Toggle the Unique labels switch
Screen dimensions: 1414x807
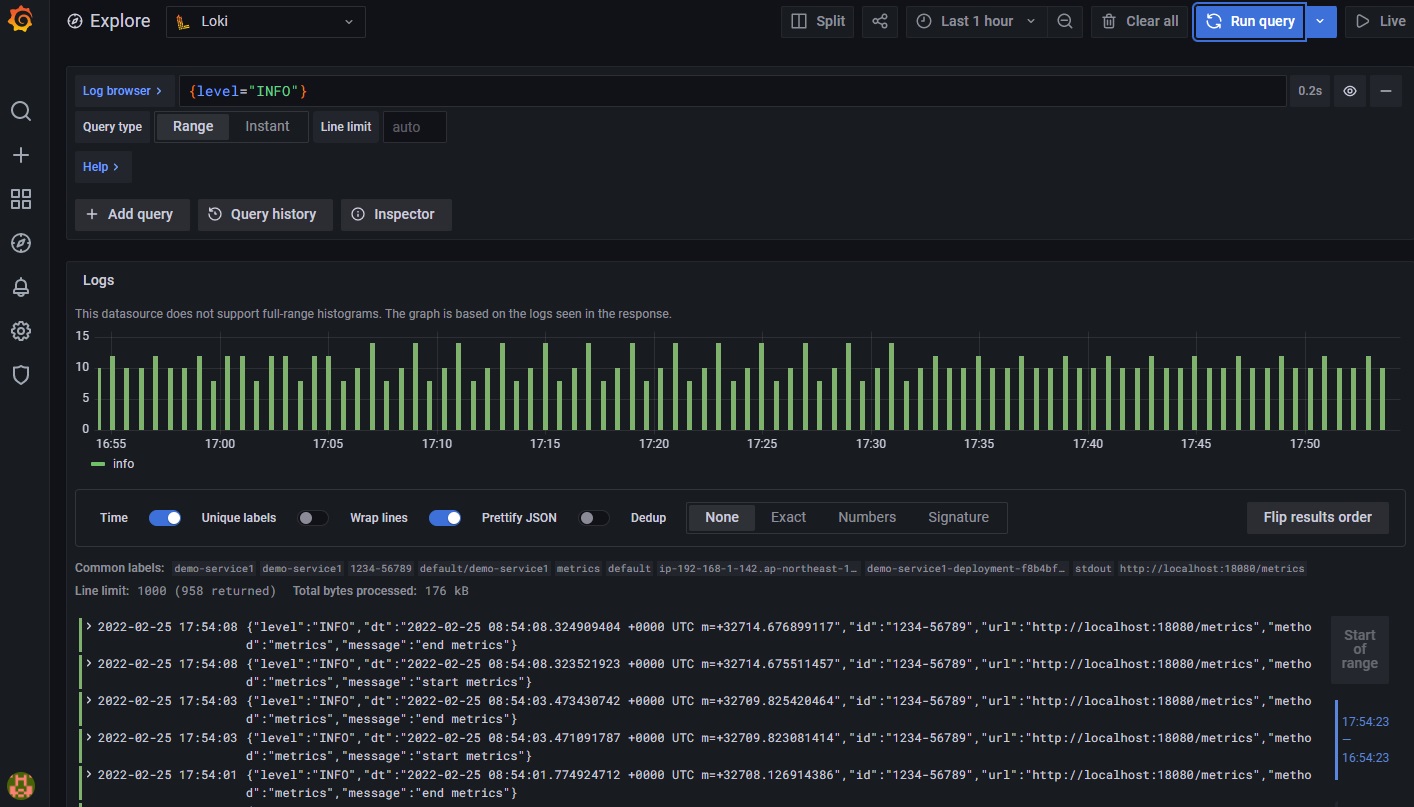[313, 518]
